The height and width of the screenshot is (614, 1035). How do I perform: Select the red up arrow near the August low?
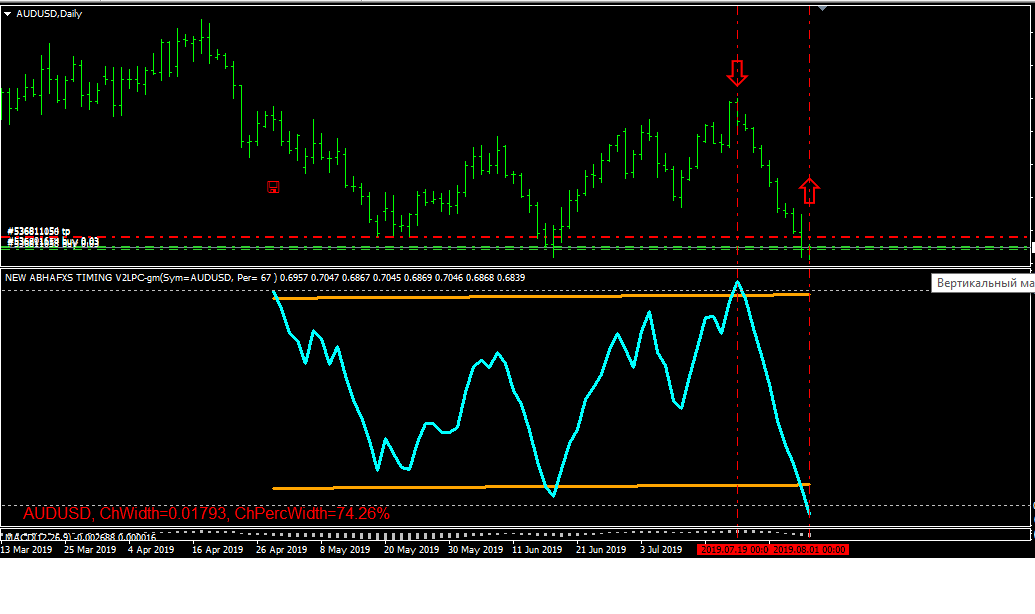point(809,190)
